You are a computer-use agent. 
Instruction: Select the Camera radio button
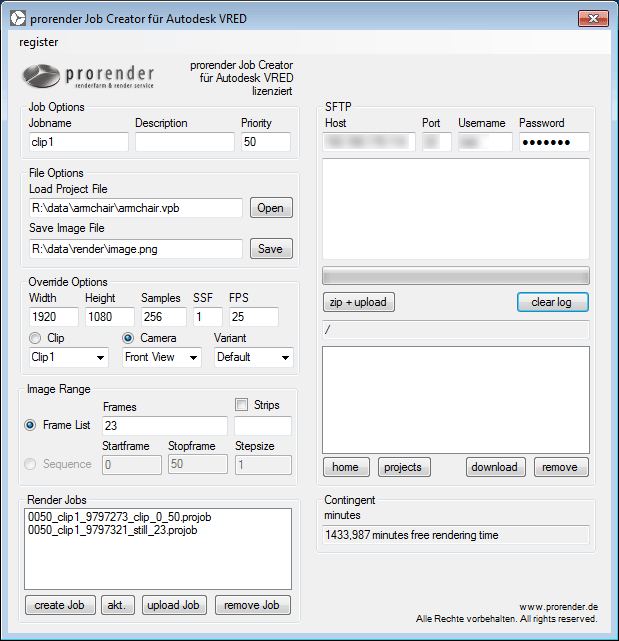(128, 338)
